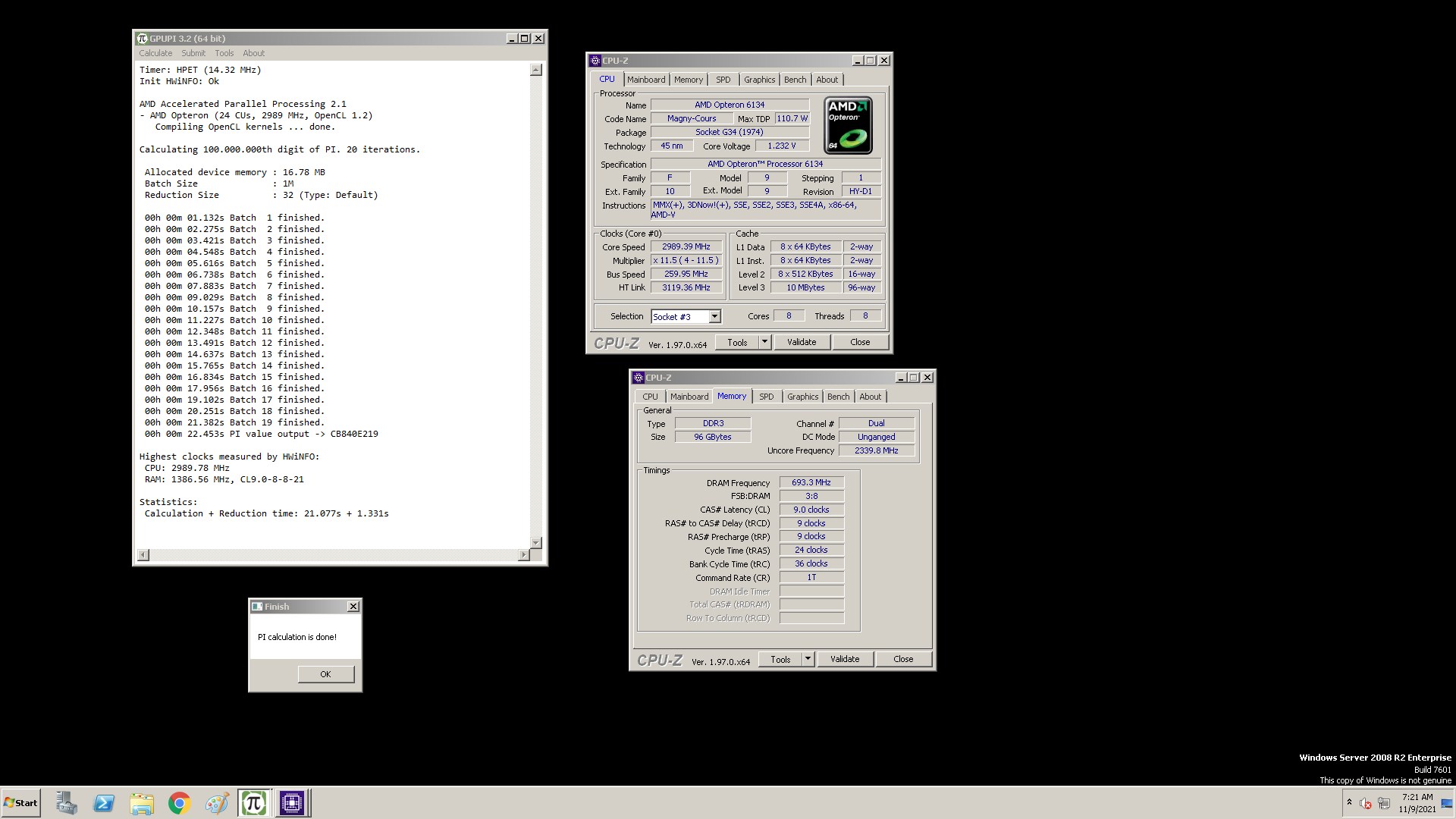The image size is (1456, 819).
Task: Switch to GPUPI via its taskbar pi icon
Action: point(254,803)
